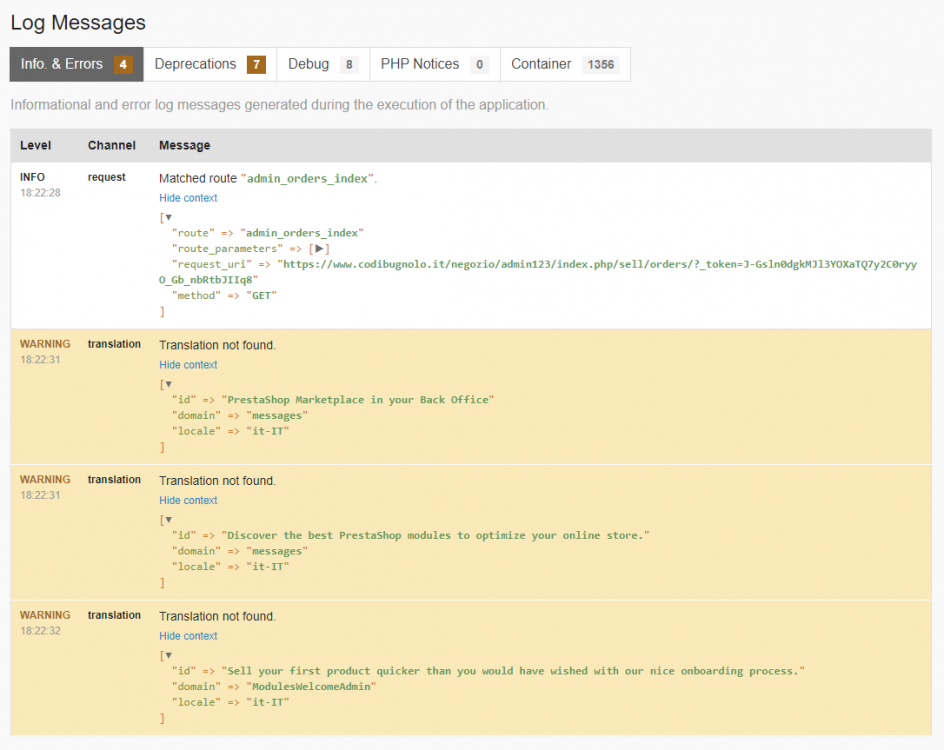Hide context of the 18:22:32 ModulesWelcomeAdmin warning

pyautogui.click(x=188, y=636)
